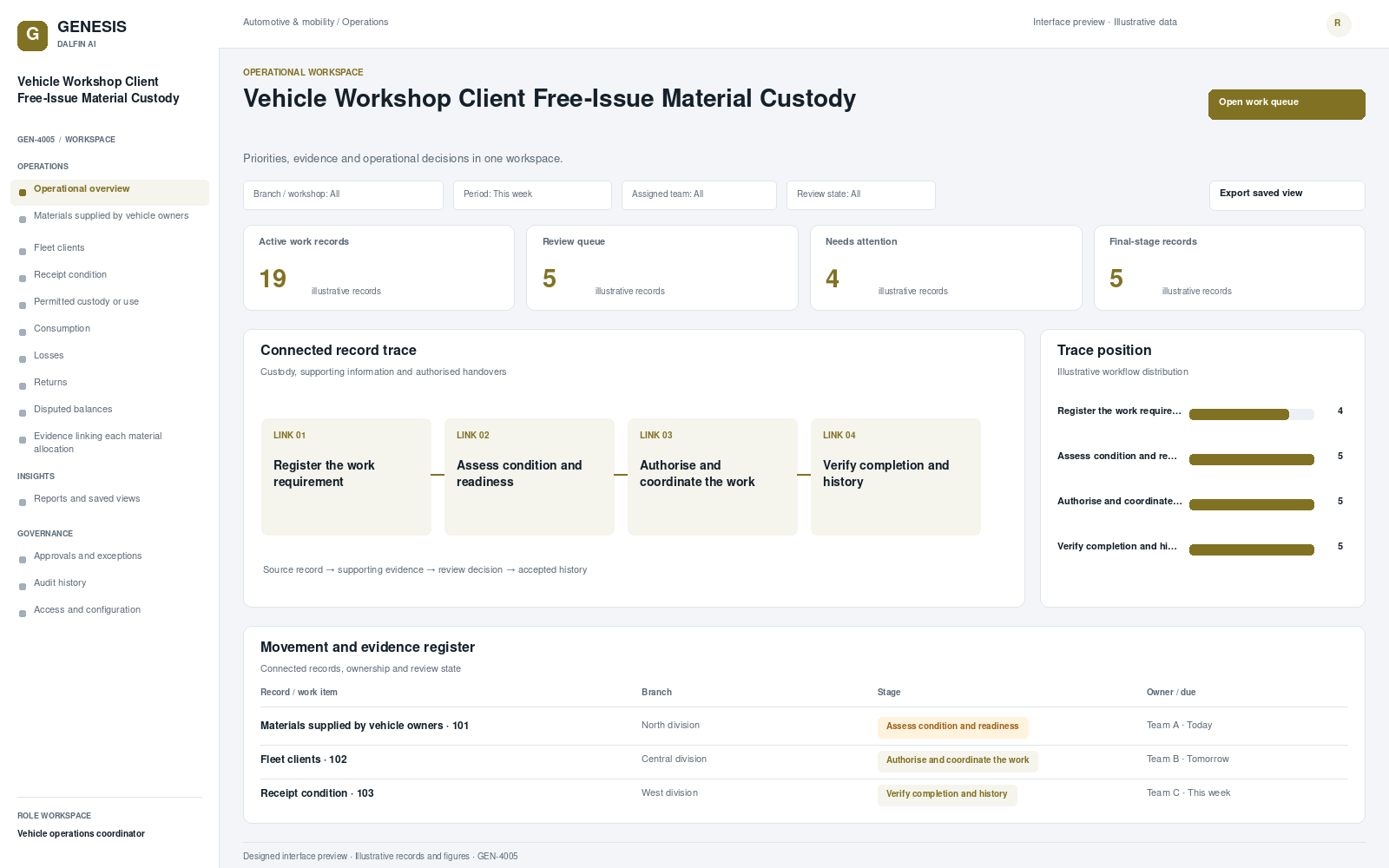Image resolution: width=1389 pixels, height=868 pixels.
Task: Open record Fleet clients · 102
Action: [304, 760]
